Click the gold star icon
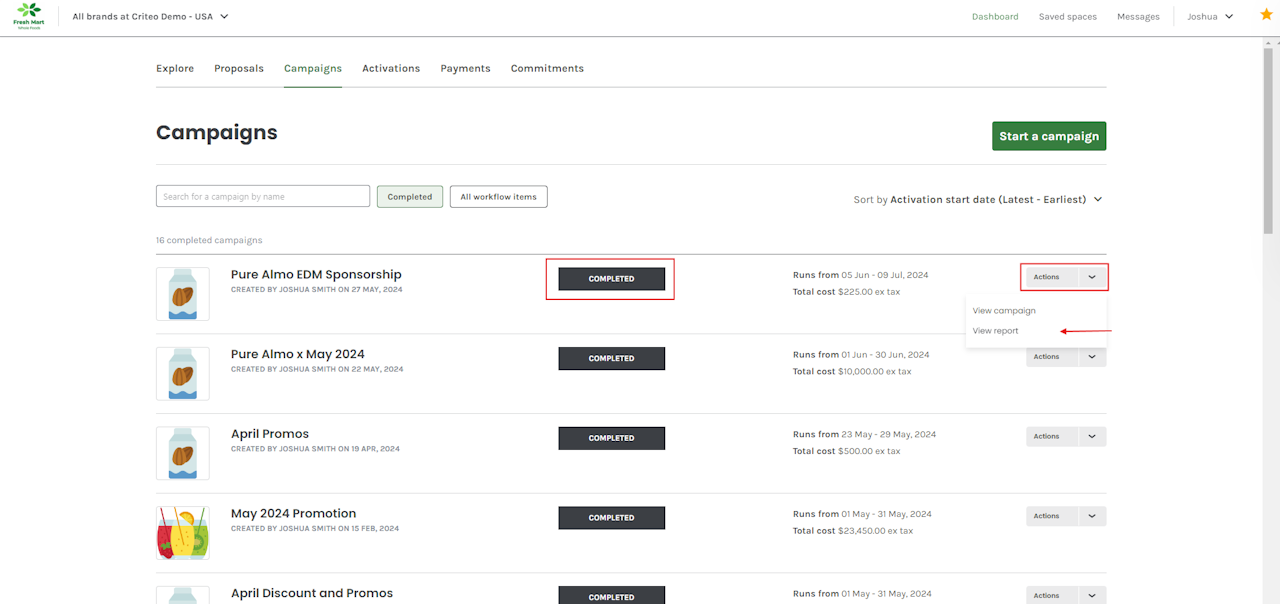The image size is (1280, 604). (1266, 15)
